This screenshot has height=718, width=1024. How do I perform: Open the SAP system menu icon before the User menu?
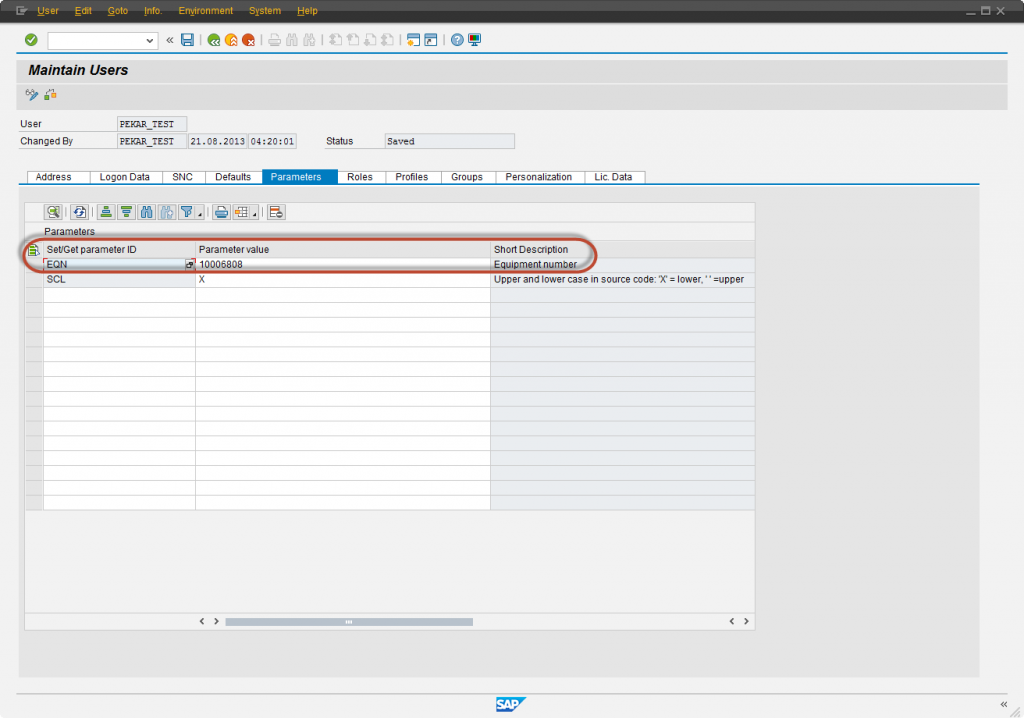coord(22,10)
